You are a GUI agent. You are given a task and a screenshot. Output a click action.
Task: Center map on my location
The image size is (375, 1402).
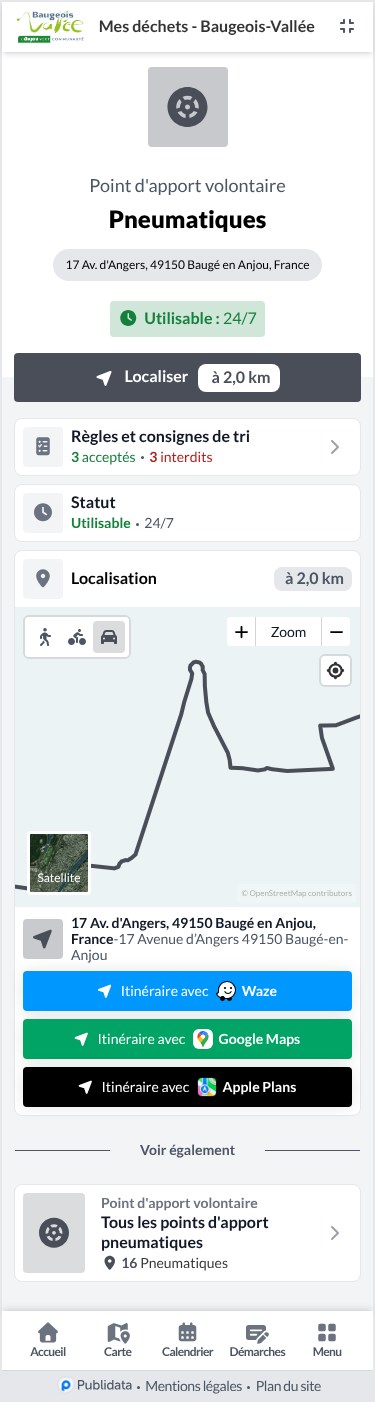pyautogui.click(x=336, y=671)
